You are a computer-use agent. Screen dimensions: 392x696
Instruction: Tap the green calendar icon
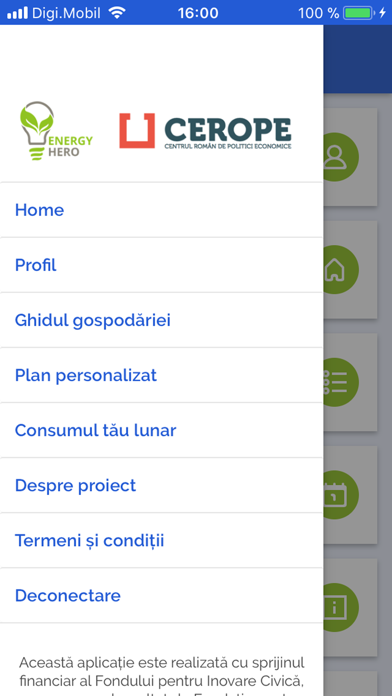pos(340,495)
